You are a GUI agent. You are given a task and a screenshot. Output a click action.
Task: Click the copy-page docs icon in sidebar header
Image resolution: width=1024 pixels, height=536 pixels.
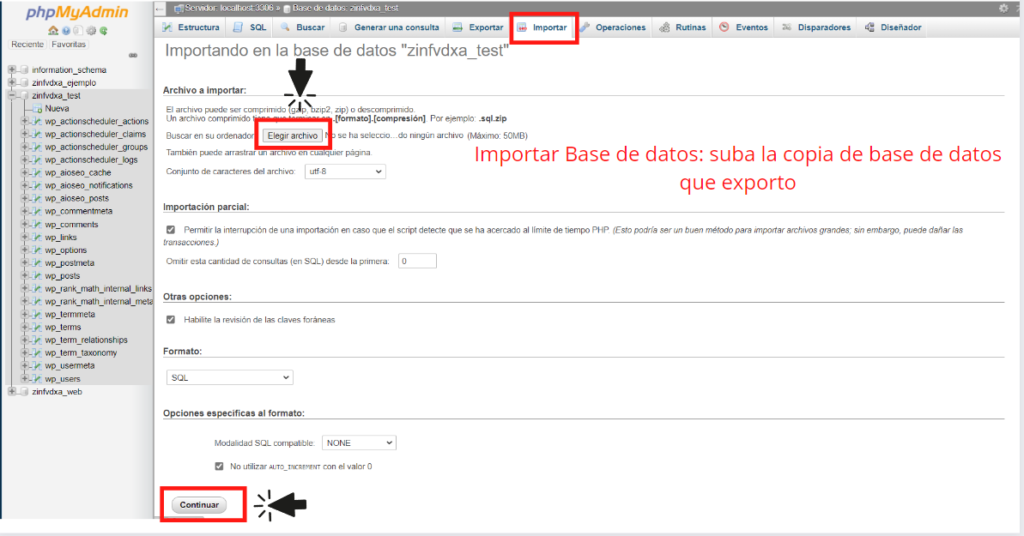78,31
